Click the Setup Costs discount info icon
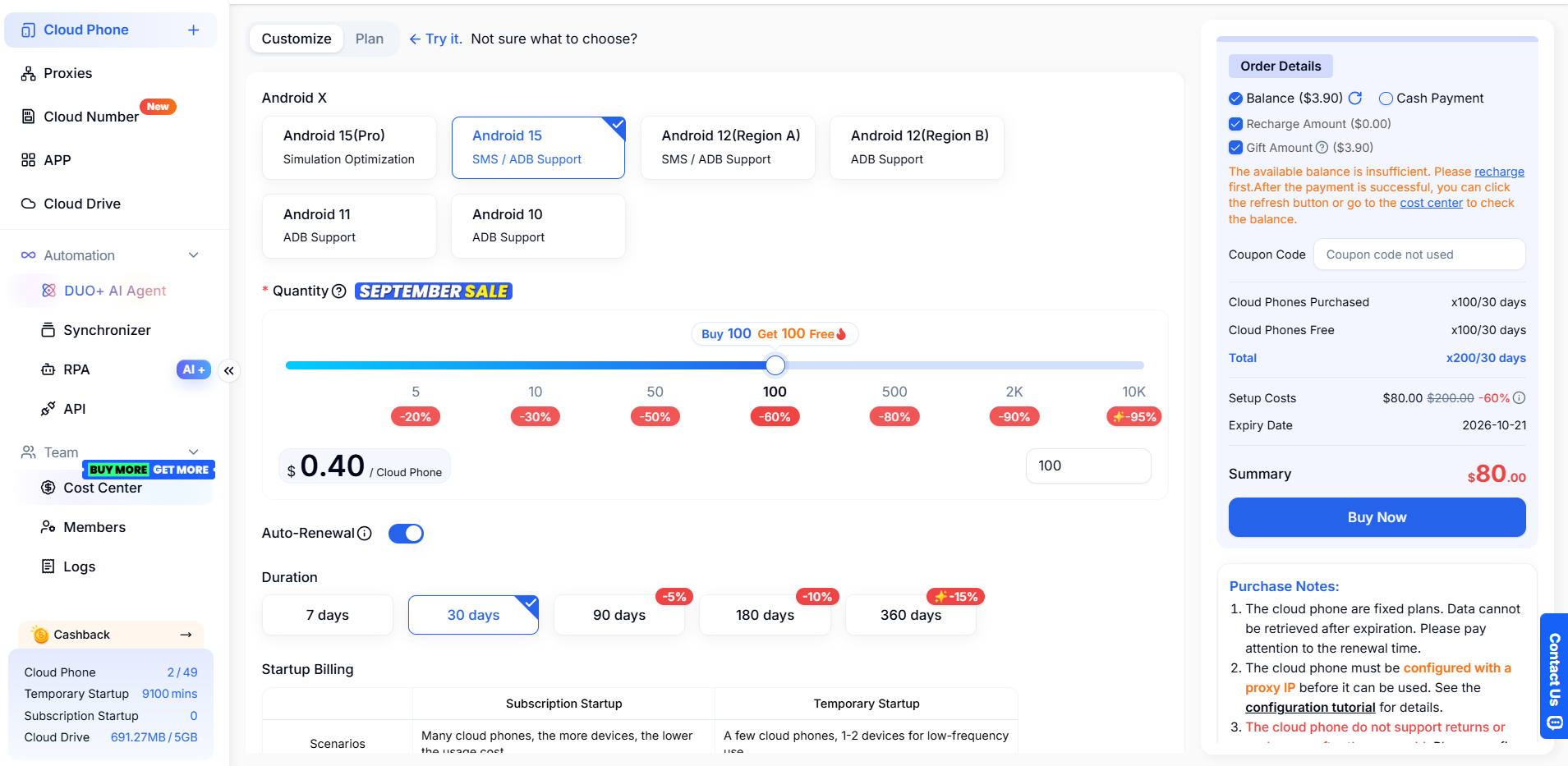The image size is (1568, 766). [x=1520, y=398]
